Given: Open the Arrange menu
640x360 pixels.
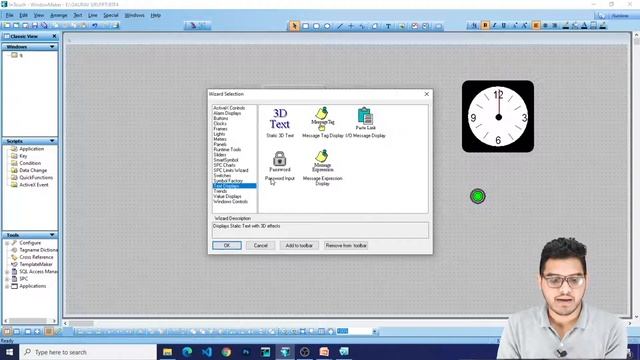Looking at the screenshot, I should pos(59,15).
